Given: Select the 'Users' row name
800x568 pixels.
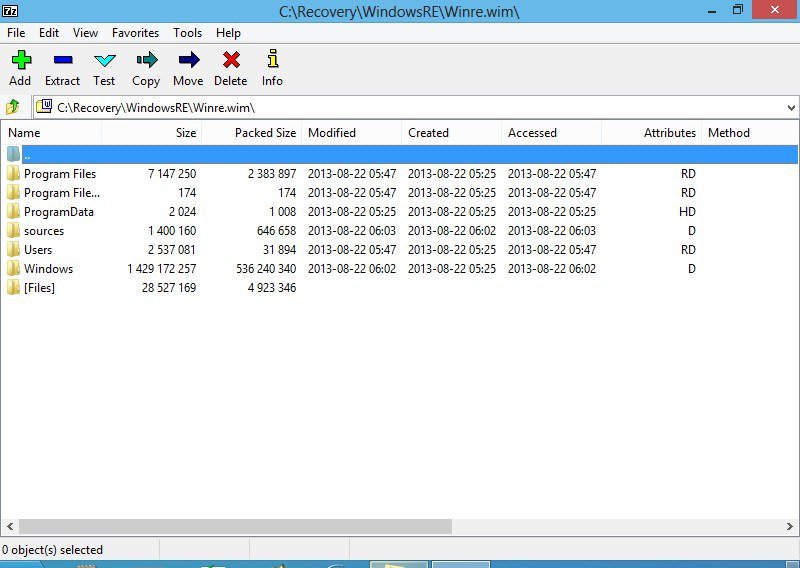Looking at the screenshot, I should click(38, 250).
